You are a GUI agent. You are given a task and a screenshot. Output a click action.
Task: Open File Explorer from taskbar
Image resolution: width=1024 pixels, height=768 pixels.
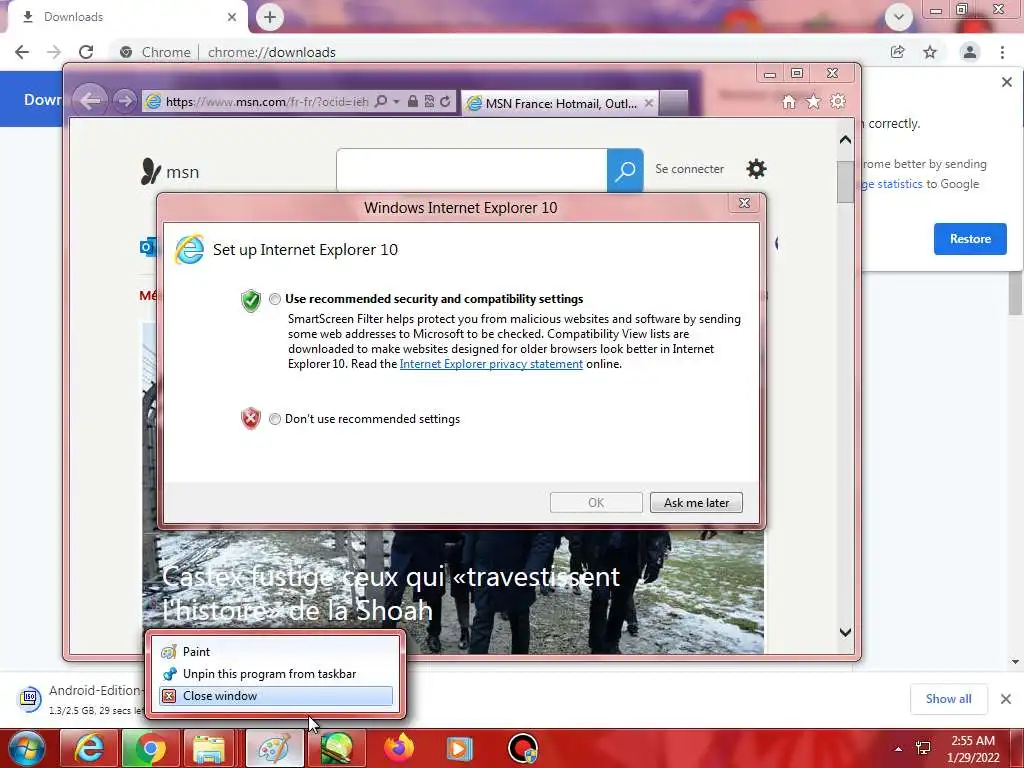click(x=209, y=748)
